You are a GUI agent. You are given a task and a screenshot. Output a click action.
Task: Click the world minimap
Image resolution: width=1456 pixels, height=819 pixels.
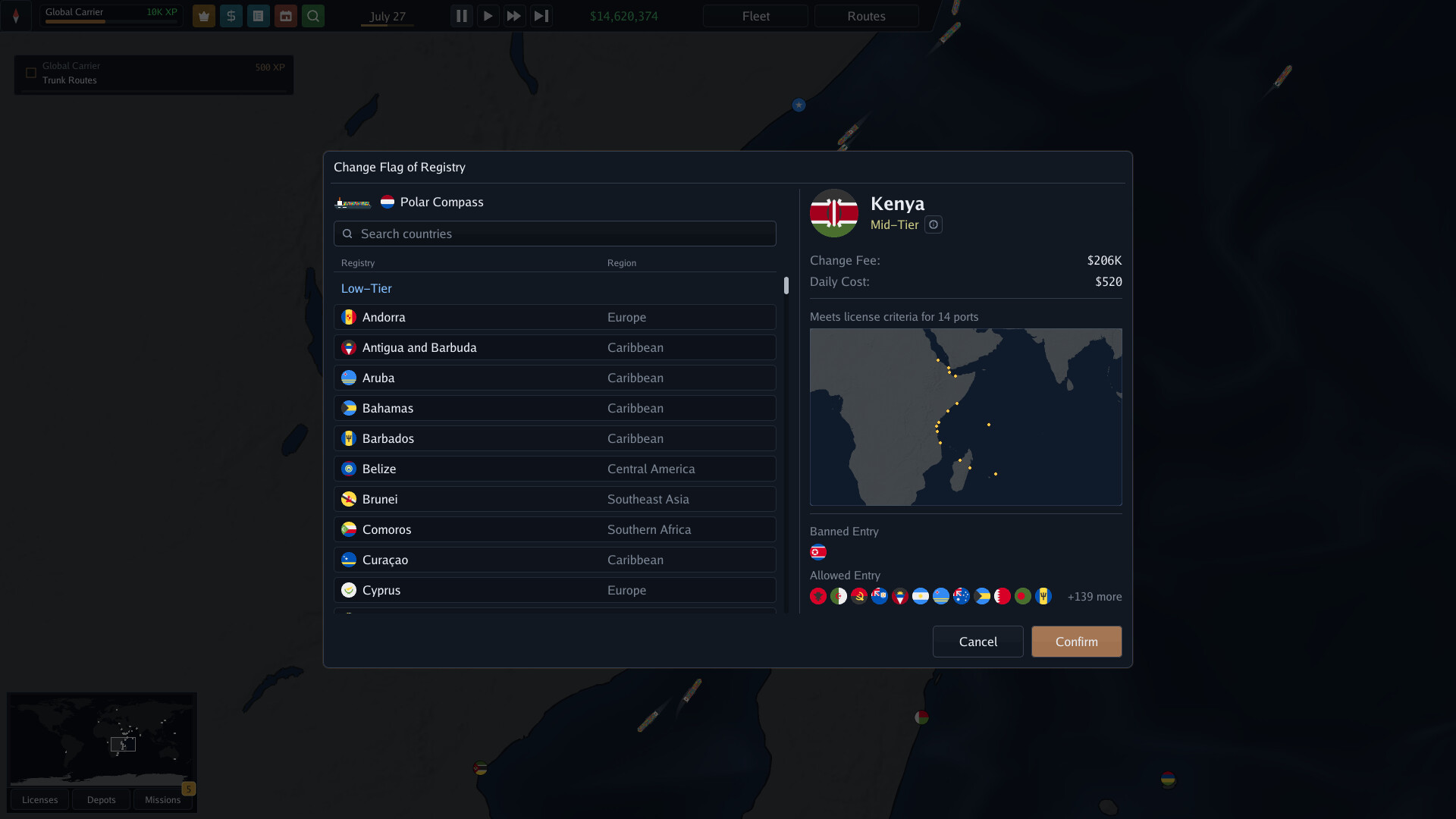pyautogui.click(x=102, y=739)
